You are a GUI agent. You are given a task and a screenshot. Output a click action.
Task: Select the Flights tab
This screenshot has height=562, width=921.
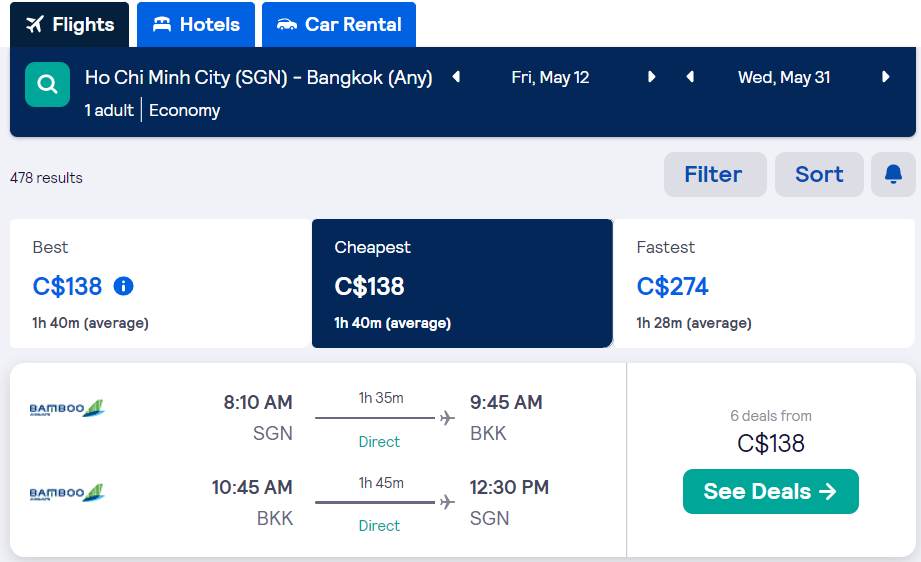(x=69, y=25)
